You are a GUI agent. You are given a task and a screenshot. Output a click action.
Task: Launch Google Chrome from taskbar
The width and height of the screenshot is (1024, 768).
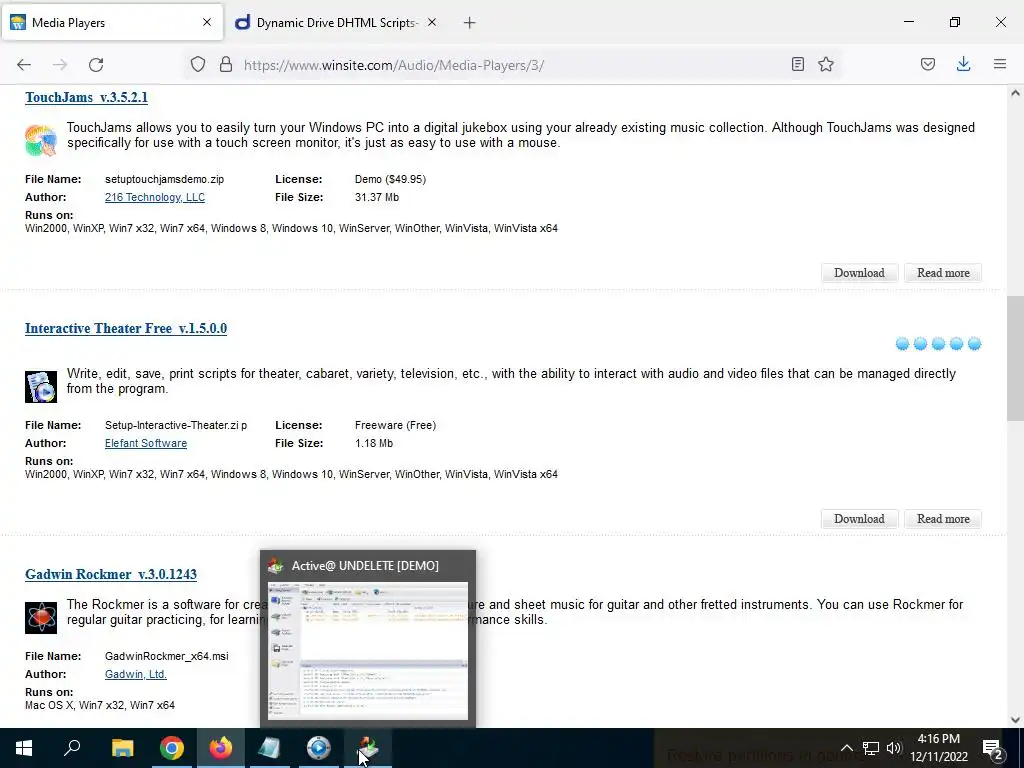click(172, 748)
